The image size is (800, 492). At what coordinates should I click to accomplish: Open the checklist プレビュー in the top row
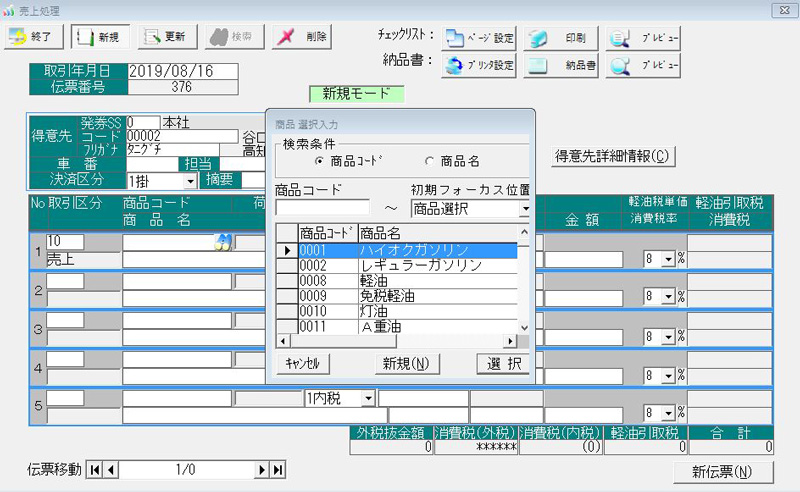(644, 39)
